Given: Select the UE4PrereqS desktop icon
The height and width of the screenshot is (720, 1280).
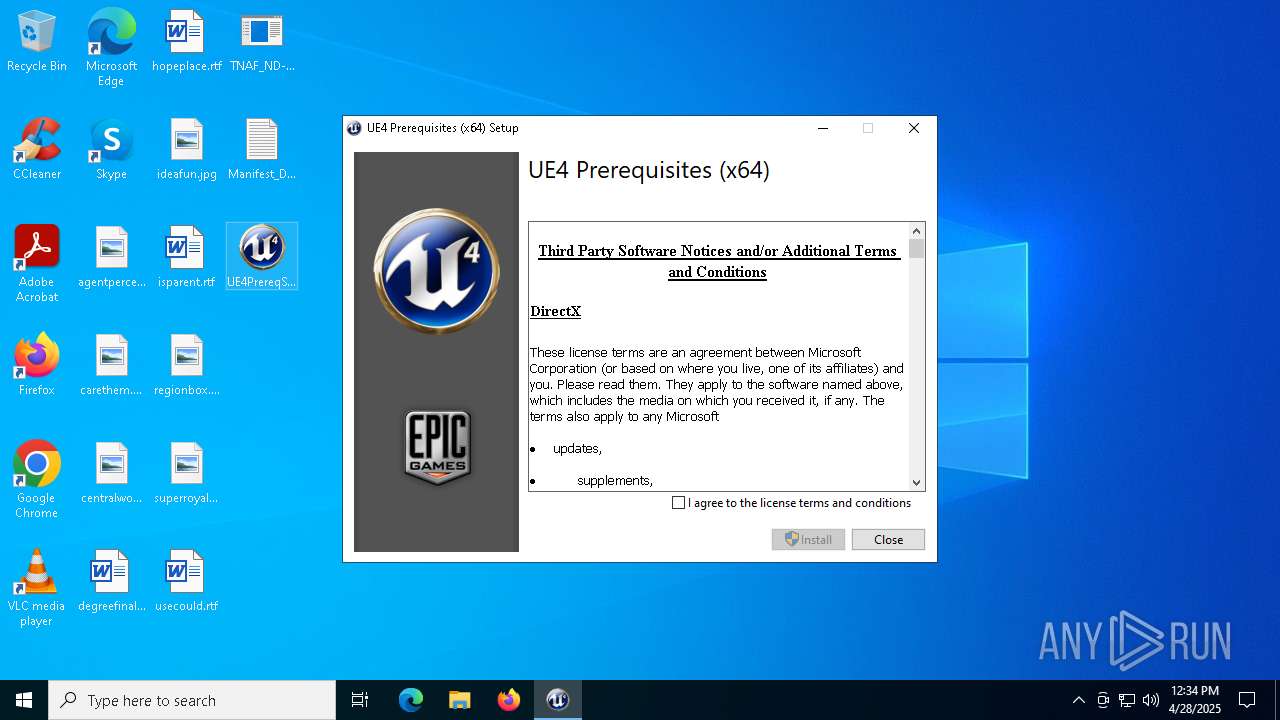Looking at the screenshot, I should [x=262, y=257].
